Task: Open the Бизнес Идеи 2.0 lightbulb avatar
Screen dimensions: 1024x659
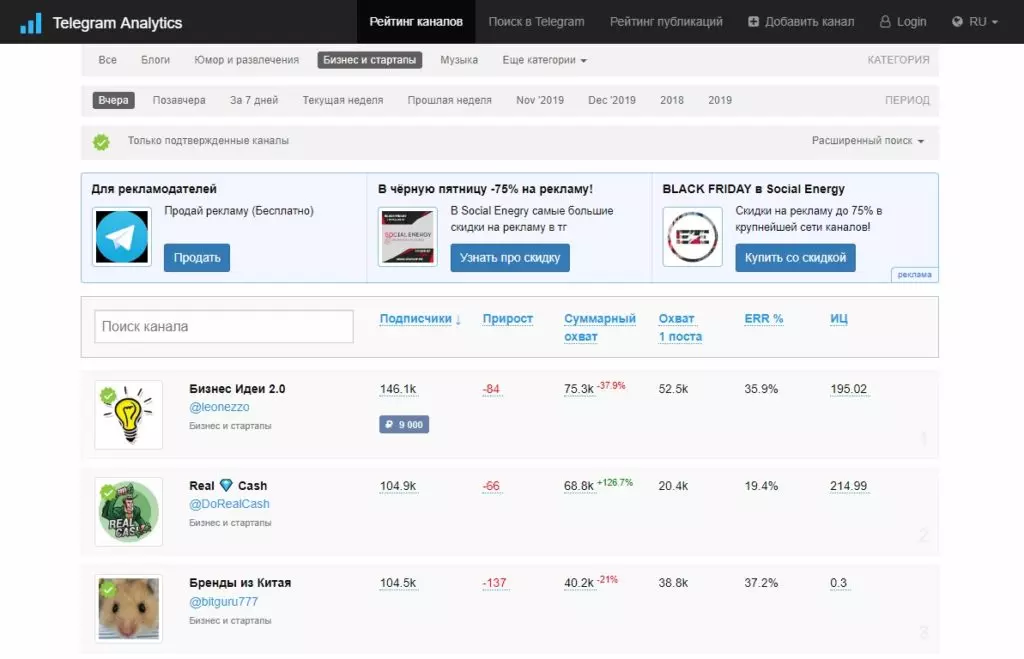Action: 129,415
